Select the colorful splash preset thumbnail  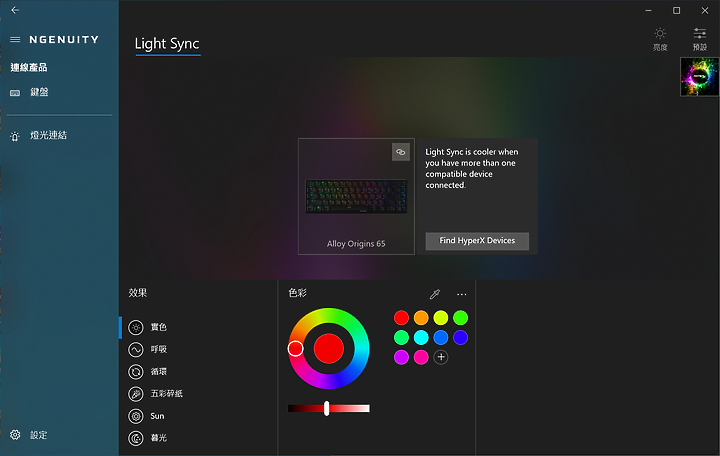coord(699,77)
